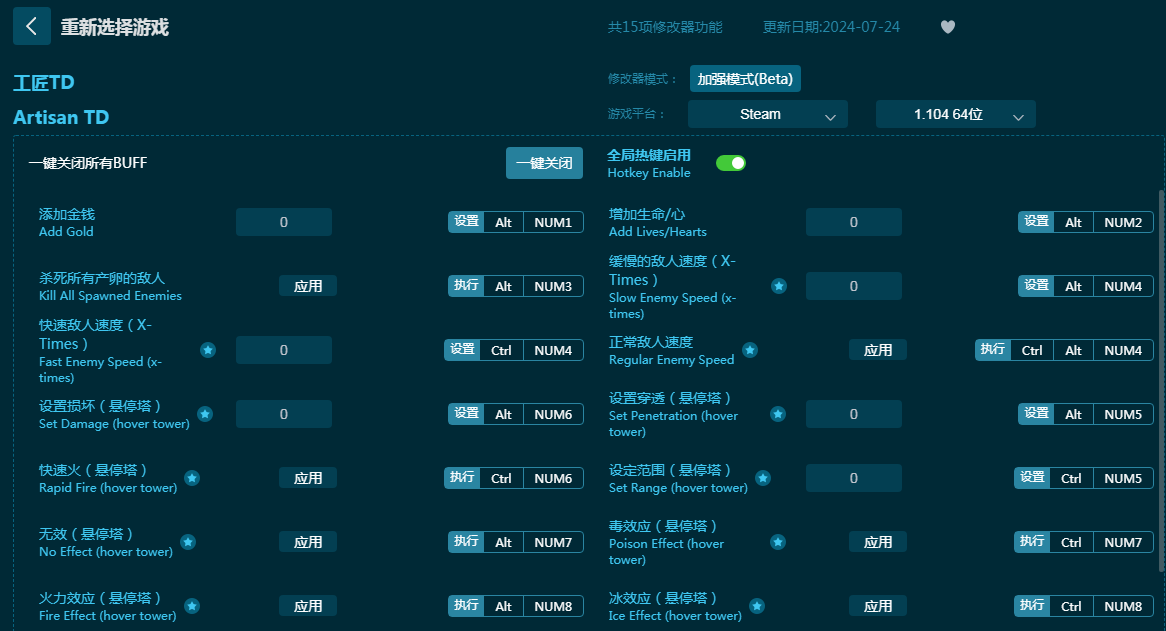The image size is (1166, 631).
Task: Click 执行 hotkey button for No Effect
Action: (466, 541)
